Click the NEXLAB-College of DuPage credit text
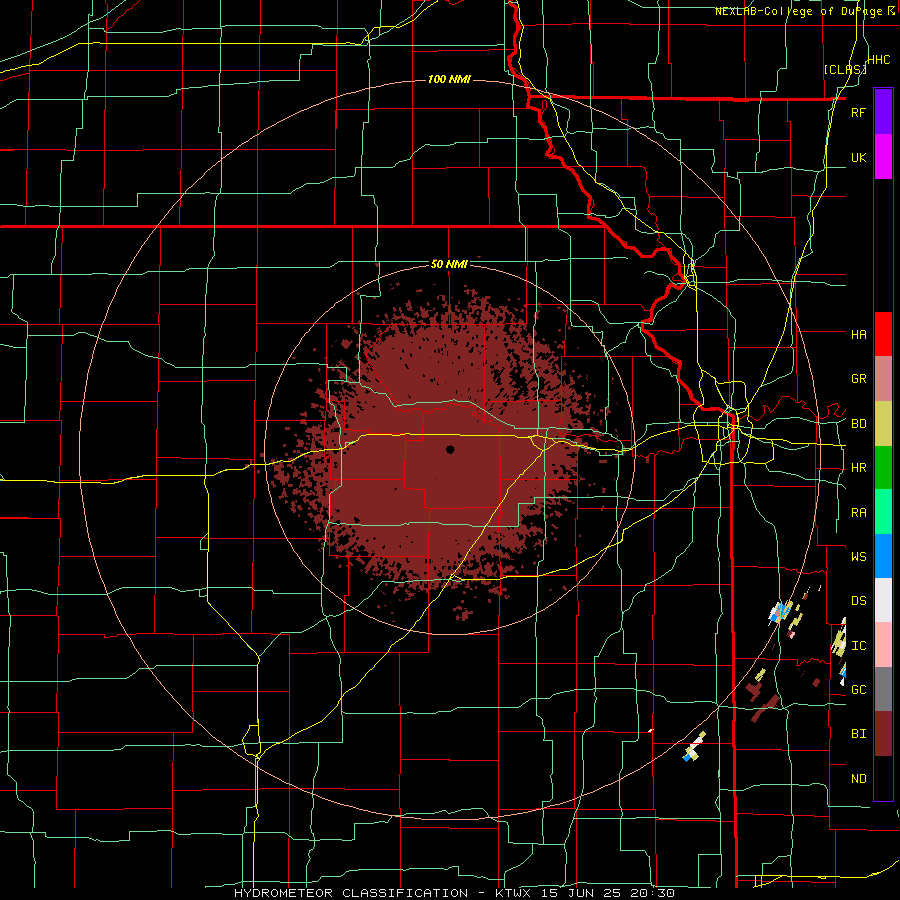900x900 pixels. 801,11
